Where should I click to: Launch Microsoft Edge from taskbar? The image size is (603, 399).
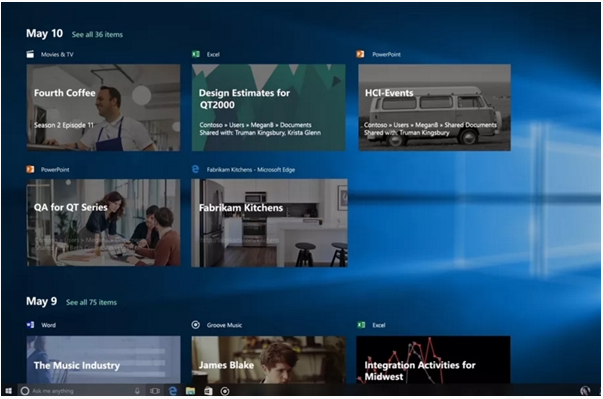tap(173, 391)
